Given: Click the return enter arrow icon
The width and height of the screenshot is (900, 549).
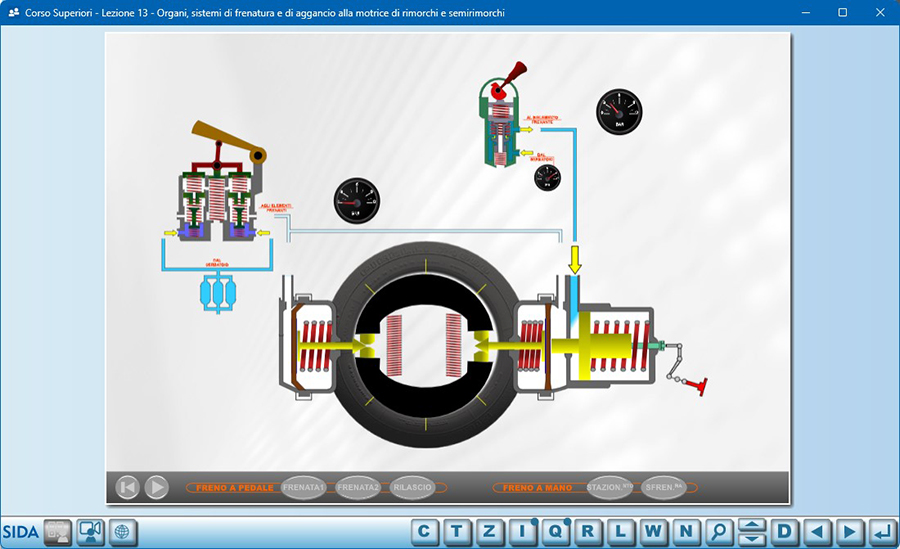Looking at the screenshot, I should [881, 531].
